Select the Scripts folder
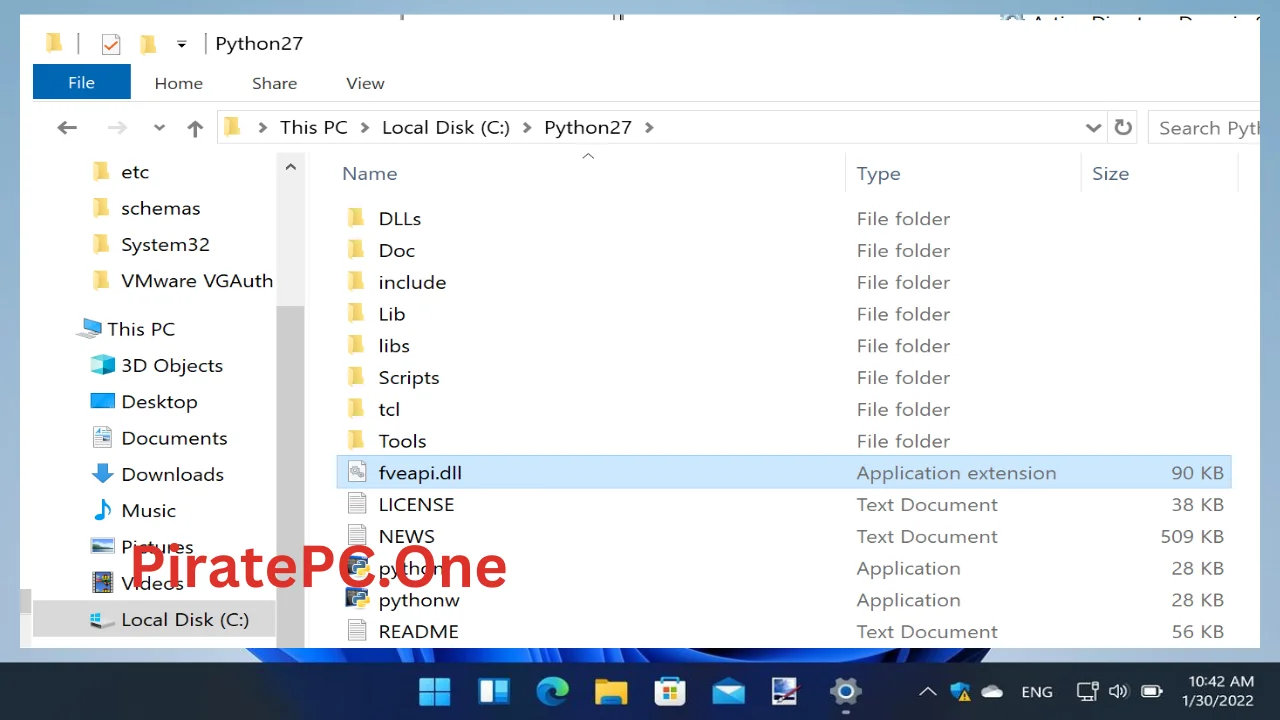 click(409, 378)
